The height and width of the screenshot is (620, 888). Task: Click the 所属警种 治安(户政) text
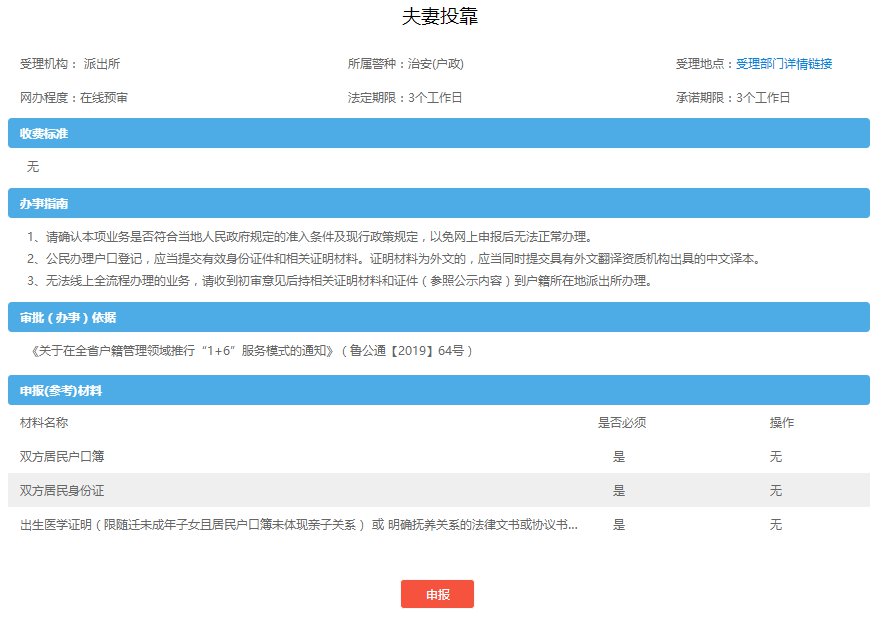tap(405, 64)
